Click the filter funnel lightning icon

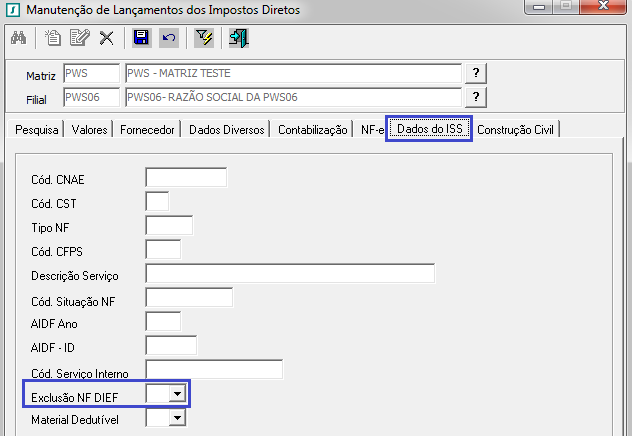204,38
